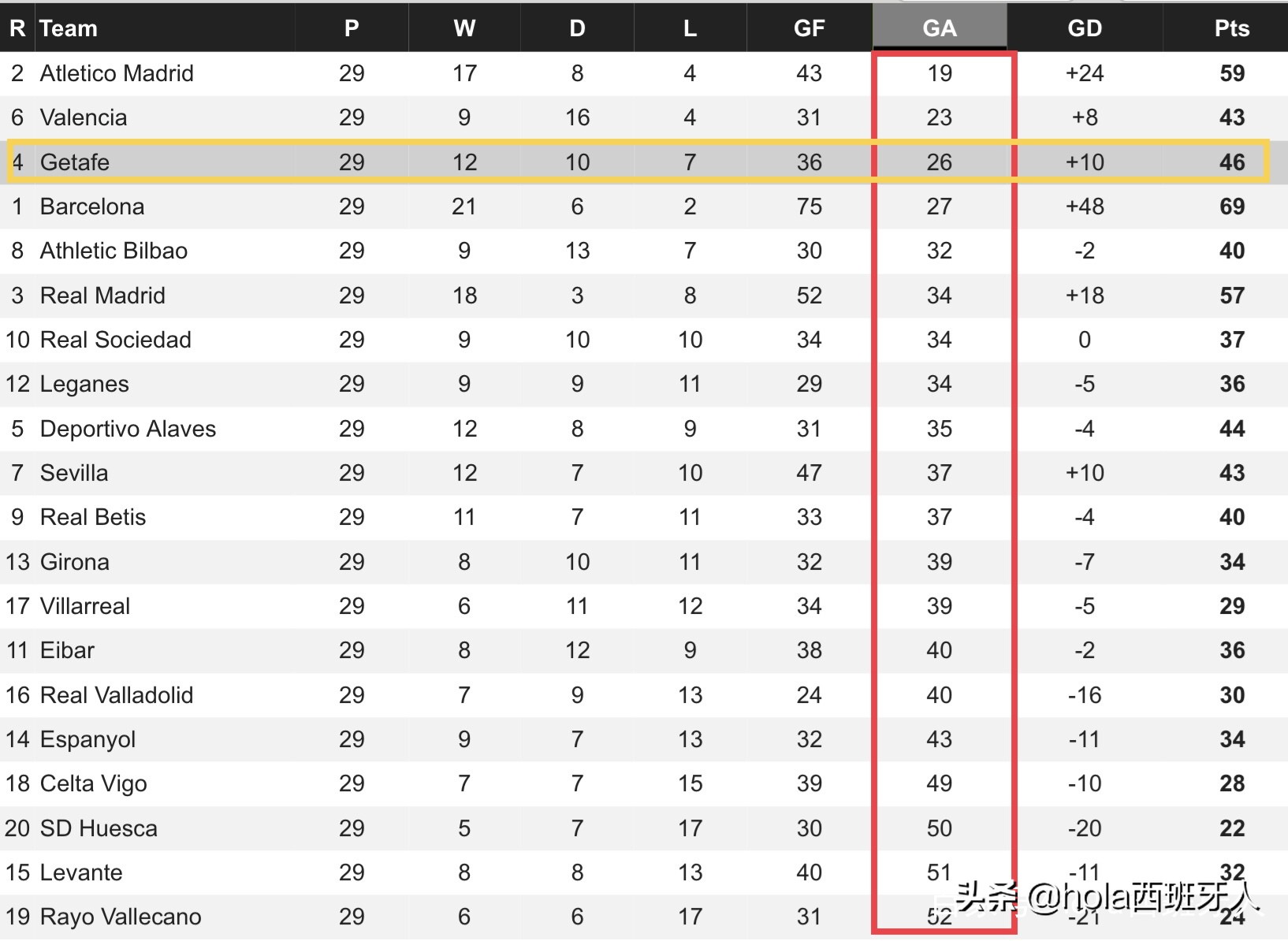Viewport: 1288px width, 941px height.
Task: Sort by the Team column header
Action: point(69,28)
